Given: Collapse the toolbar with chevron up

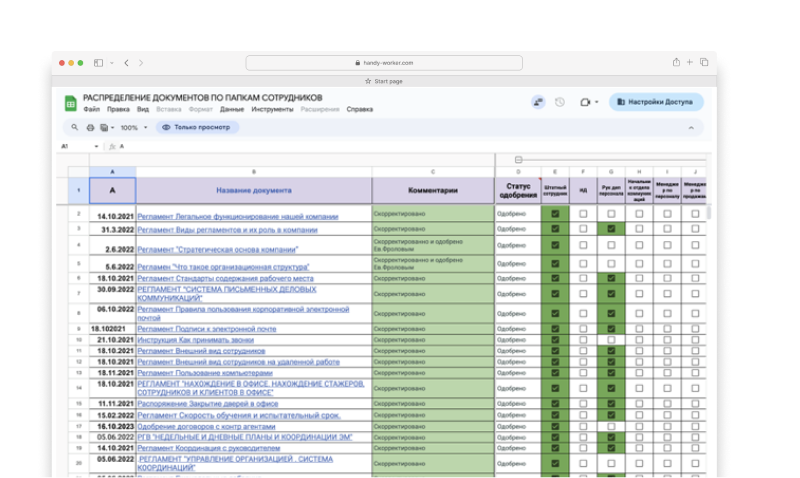Looking at the screenshot, I should coord(691,128).
